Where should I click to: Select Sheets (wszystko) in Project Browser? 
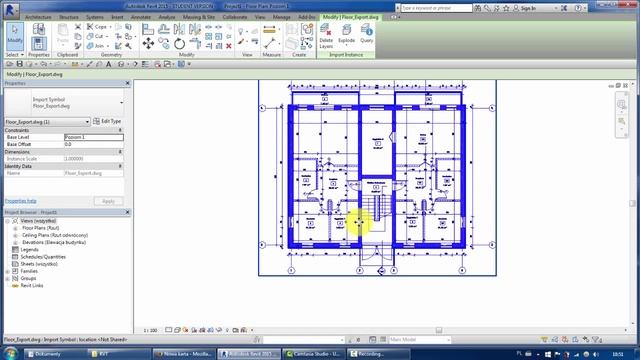point(39,264)
